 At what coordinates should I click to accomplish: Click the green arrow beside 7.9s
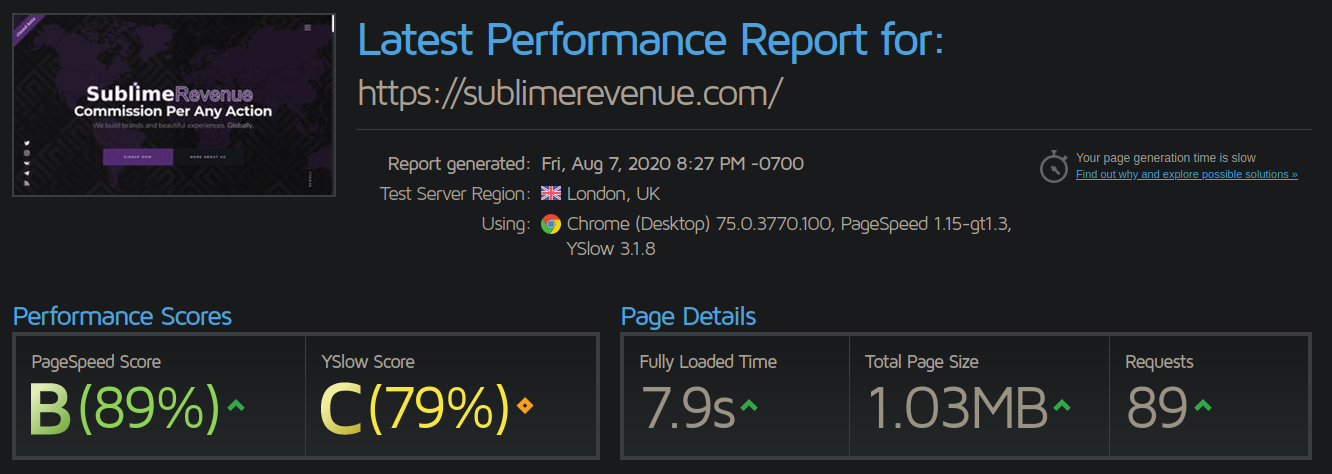(x=748, y=405)
